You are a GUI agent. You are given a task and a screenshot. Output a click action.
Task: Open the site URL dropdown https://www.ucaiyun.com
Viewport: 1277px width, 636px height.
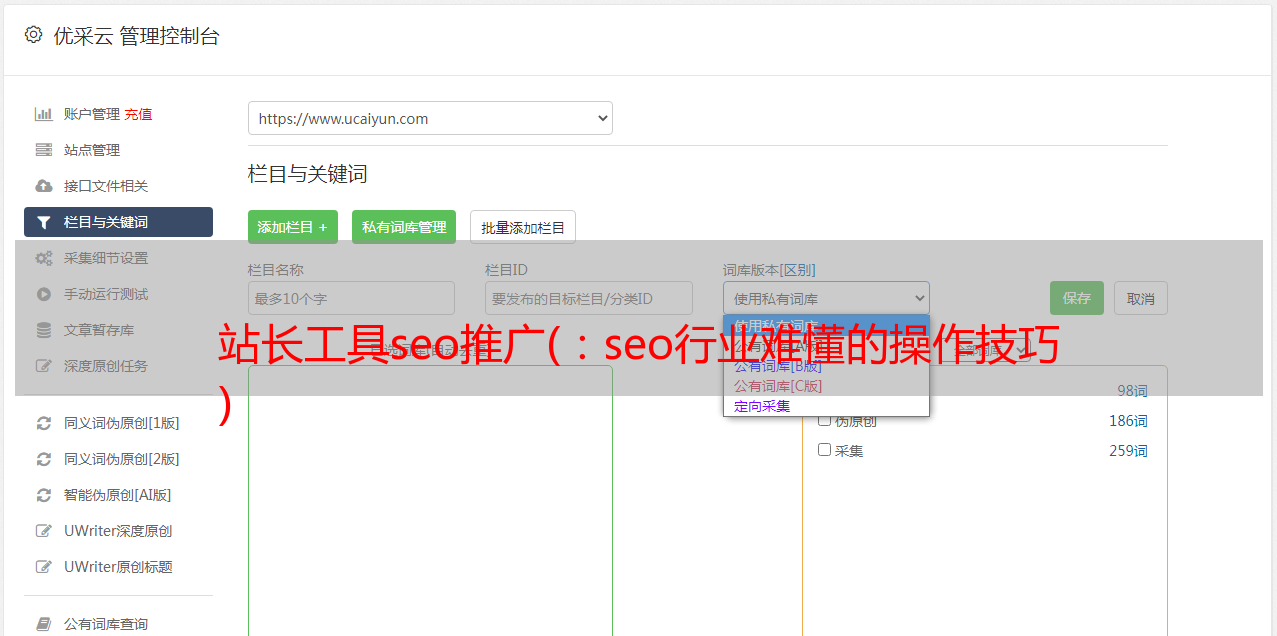tap(430, 118)
